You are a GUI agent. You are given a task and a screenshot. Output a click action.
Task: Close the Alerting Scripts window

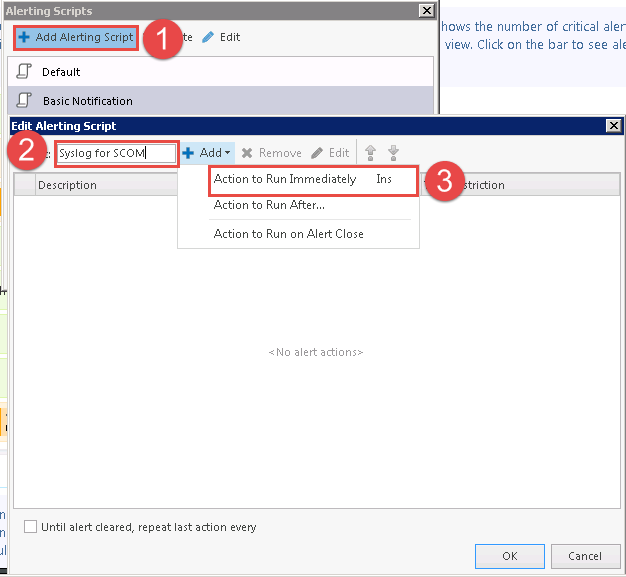(x=426, y=10)
